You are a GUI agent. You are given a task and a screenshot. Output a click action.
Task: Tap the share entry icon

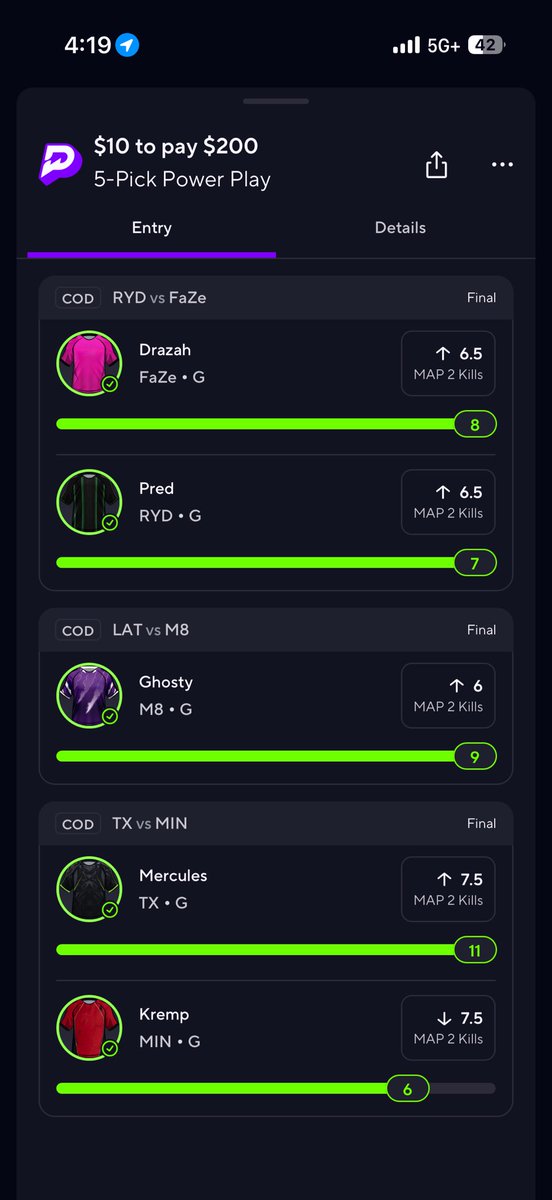(x=436, y=164)
